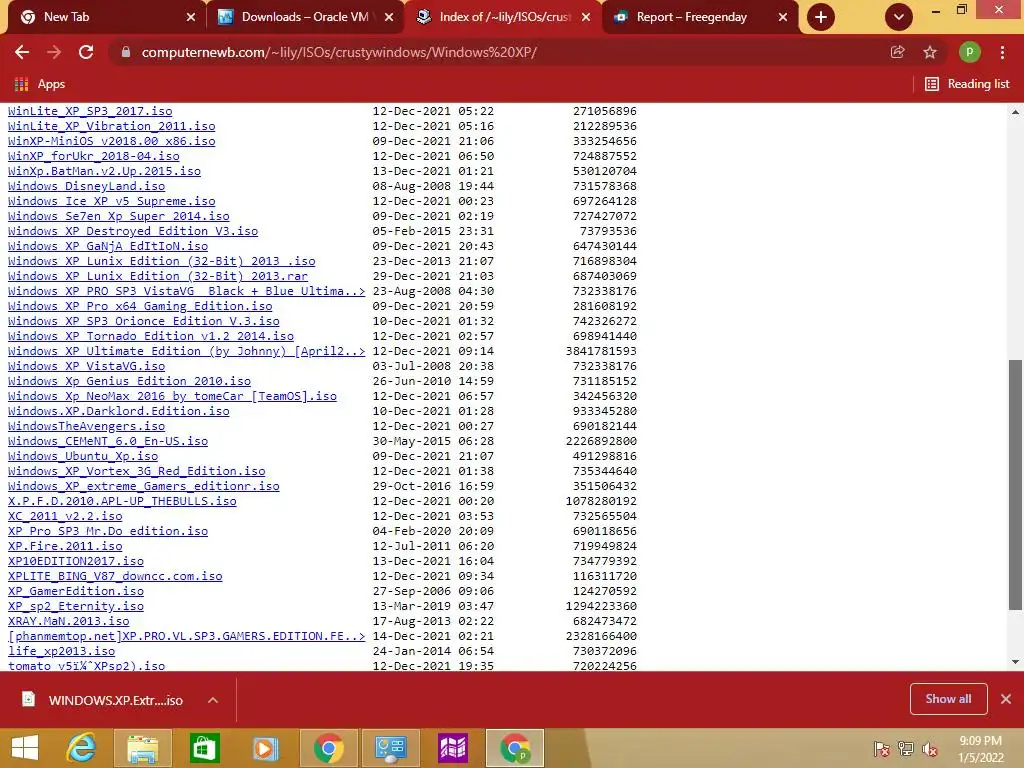Open XP.Fire.2011.iso link
Screen dimensions: 1024x768
click(x=65, y=546)
